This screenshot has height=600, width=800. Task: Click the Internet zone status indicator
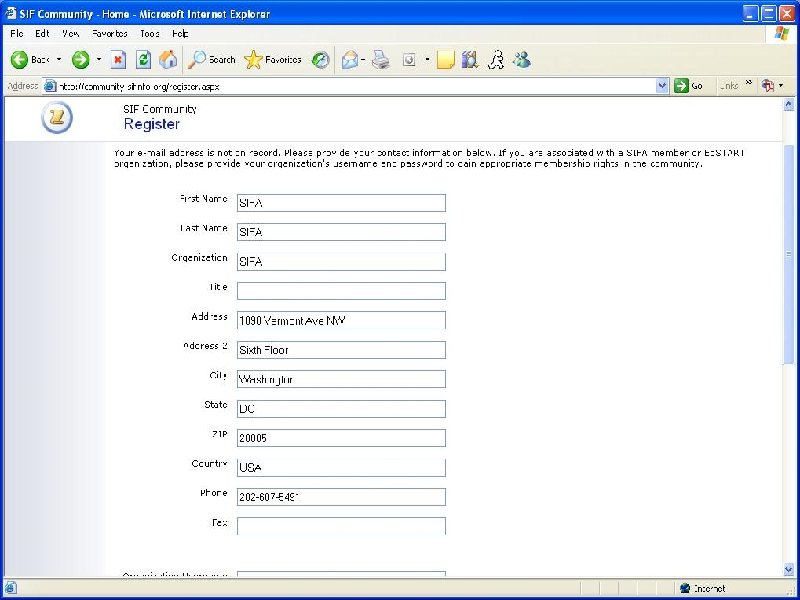click(x=703, y=588)
